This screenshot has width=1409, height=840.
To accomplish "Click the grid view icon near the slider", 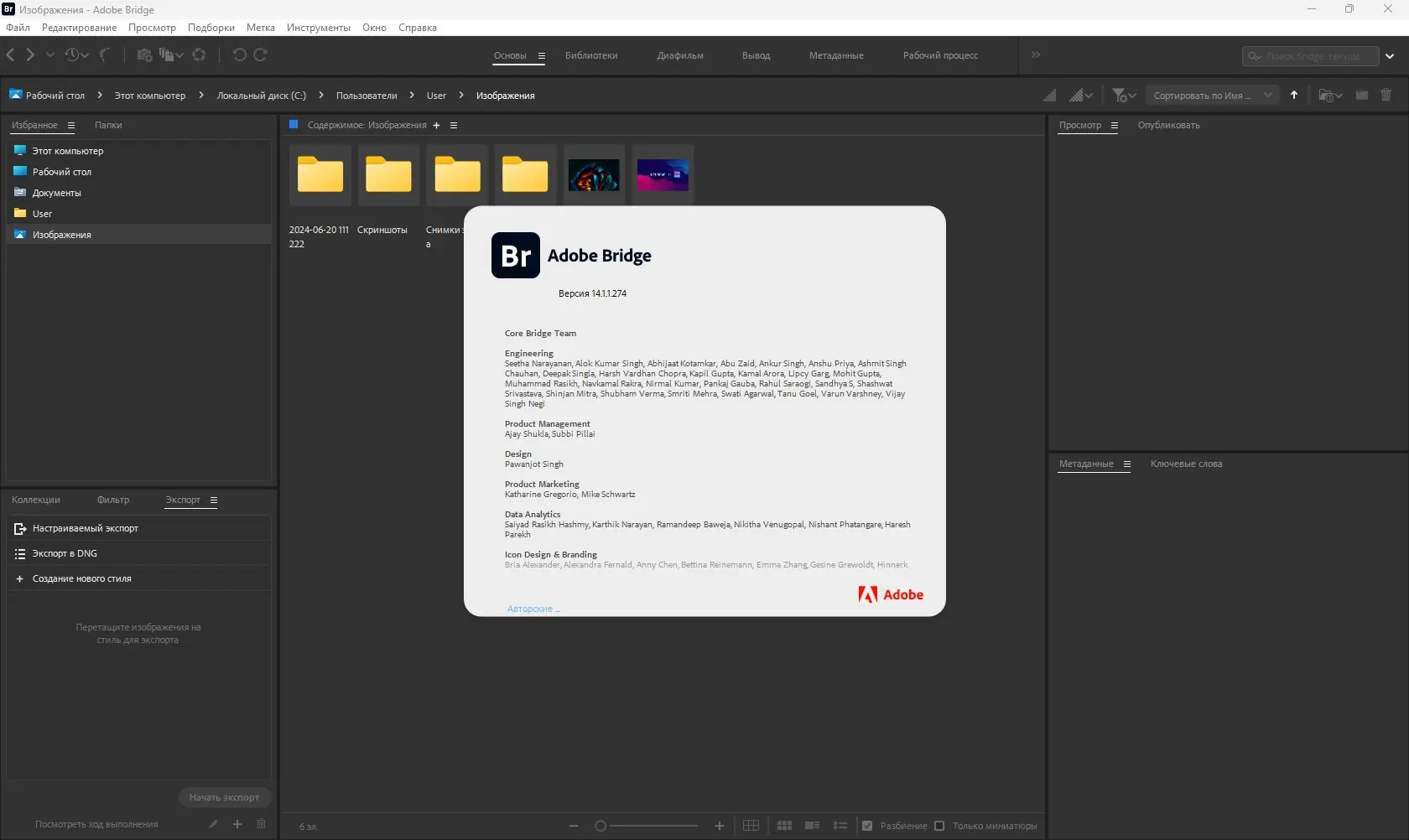I will [x=751, y=826].
